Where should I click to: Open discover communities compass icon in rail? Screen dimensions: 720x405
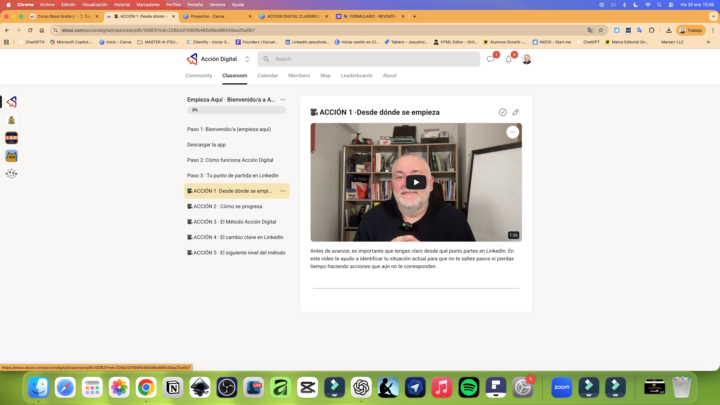click(x=11, y=174)
